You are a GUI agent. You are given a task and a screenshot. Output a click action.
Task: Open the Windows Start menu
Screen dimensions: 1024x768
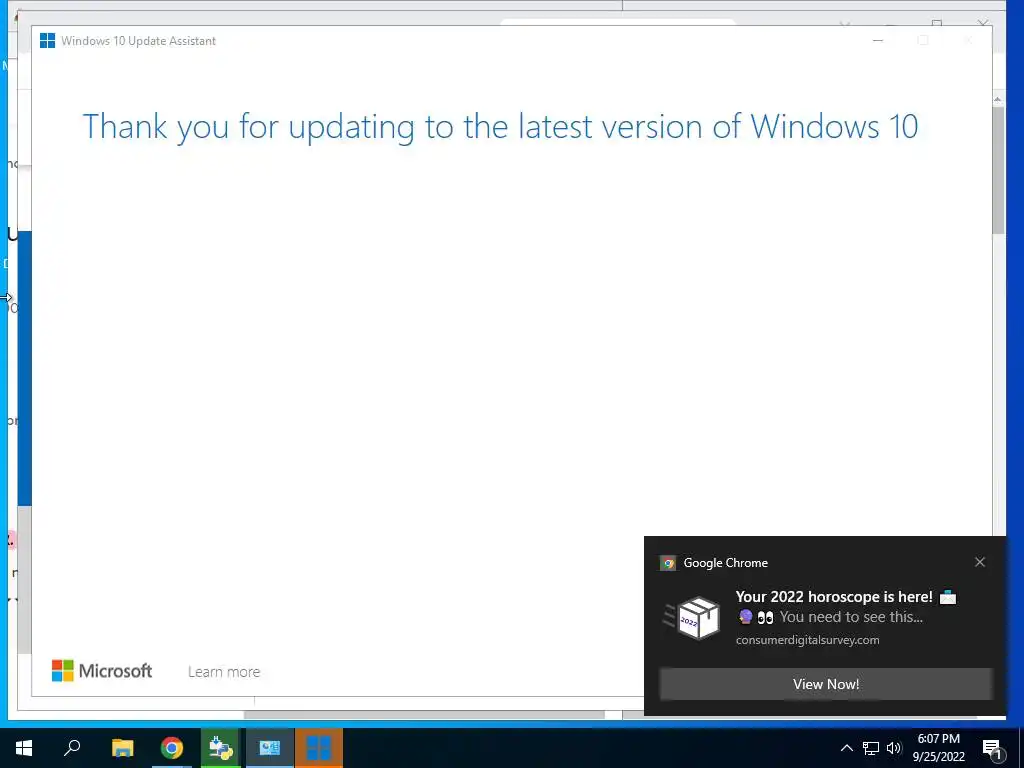(x=24, y=748)
